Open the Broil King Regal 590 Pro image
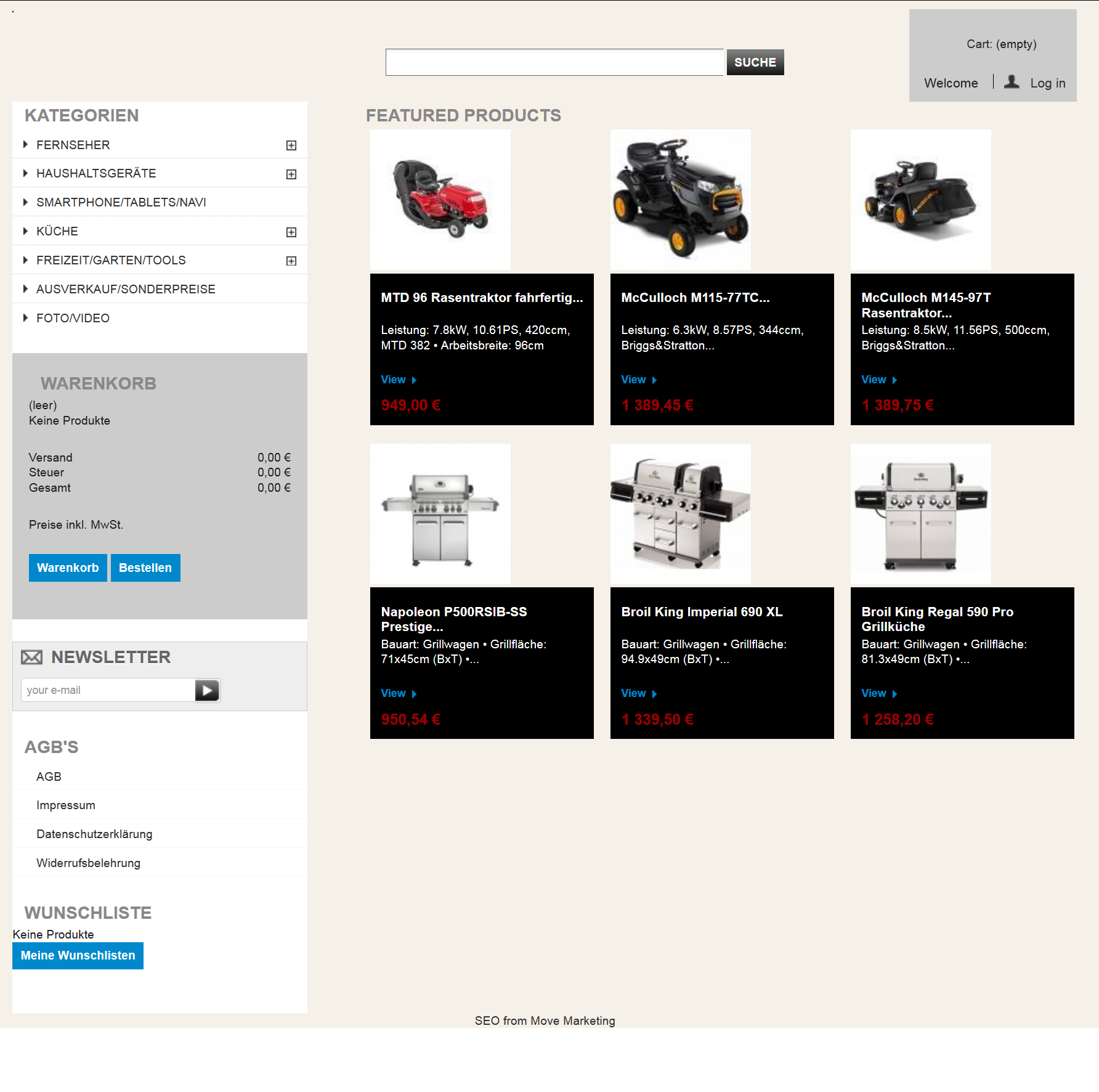The image size is (1099, 1092). (x=921, y=514)
